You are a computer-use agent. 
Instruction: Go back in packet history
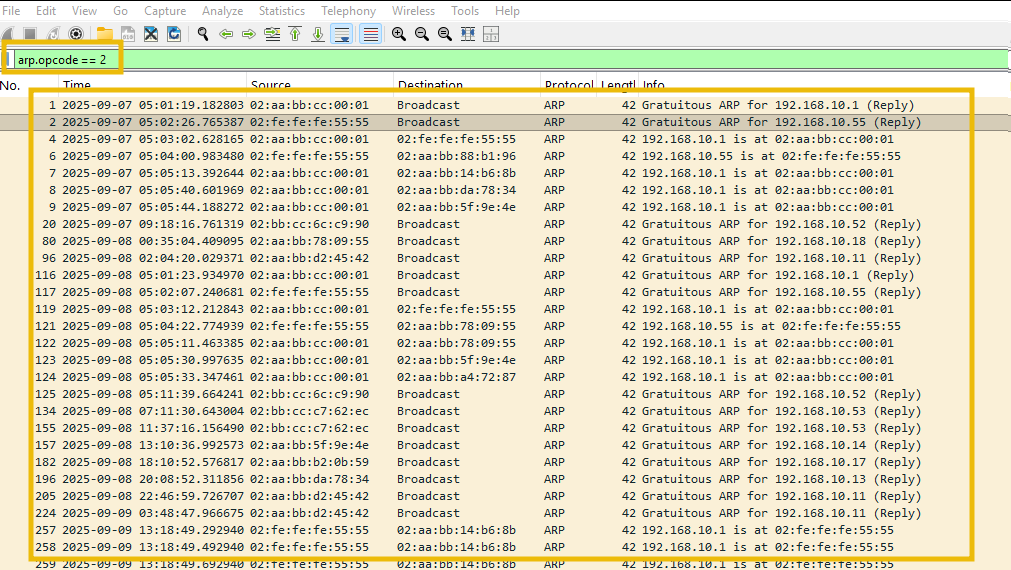click(x=226, y=34)
